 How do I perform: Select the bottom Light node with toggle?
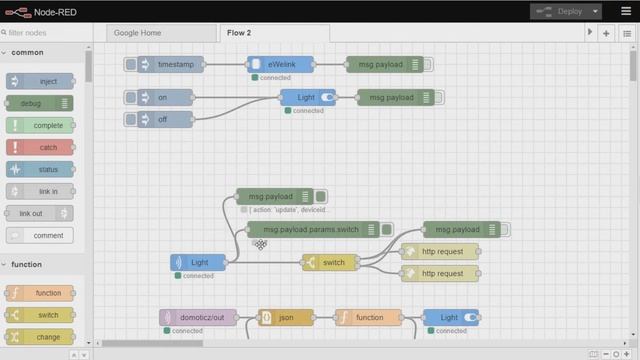coord(451,318)
